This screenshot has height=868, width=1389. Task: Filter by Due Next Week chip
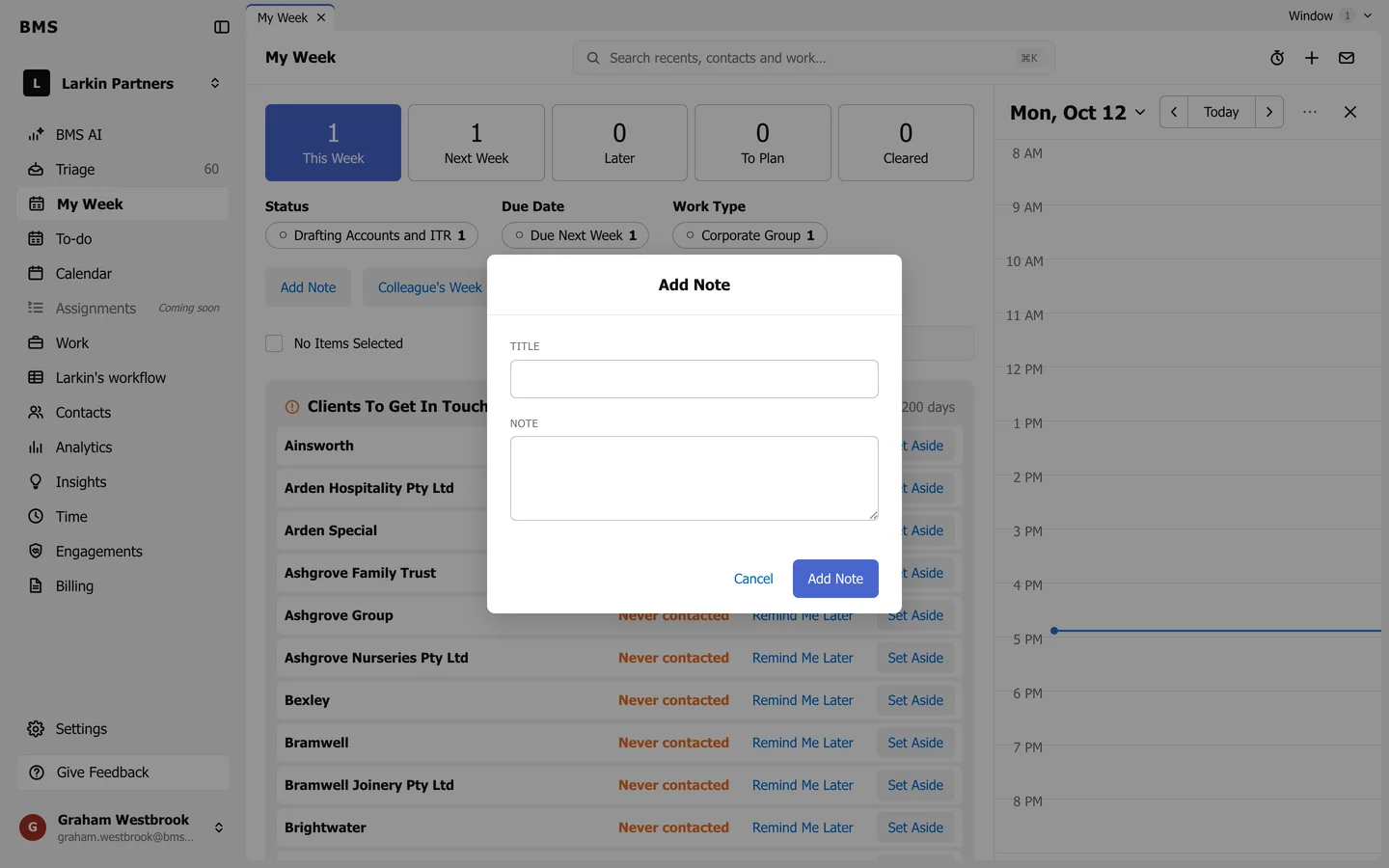click(x=575, y=235)
